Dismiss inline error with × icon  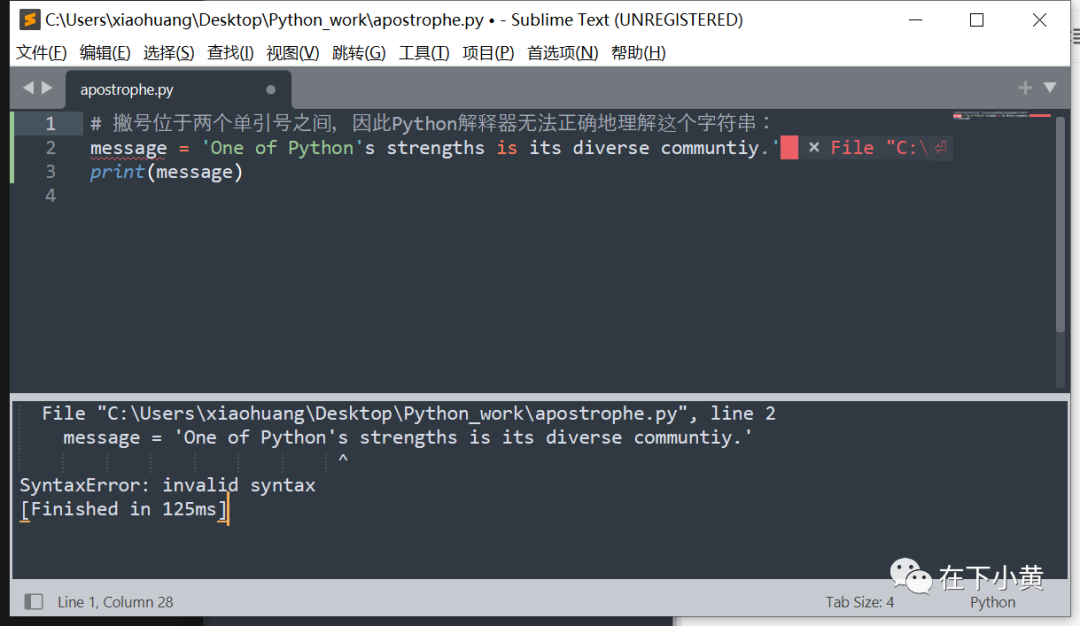click(x=813, y=147)
